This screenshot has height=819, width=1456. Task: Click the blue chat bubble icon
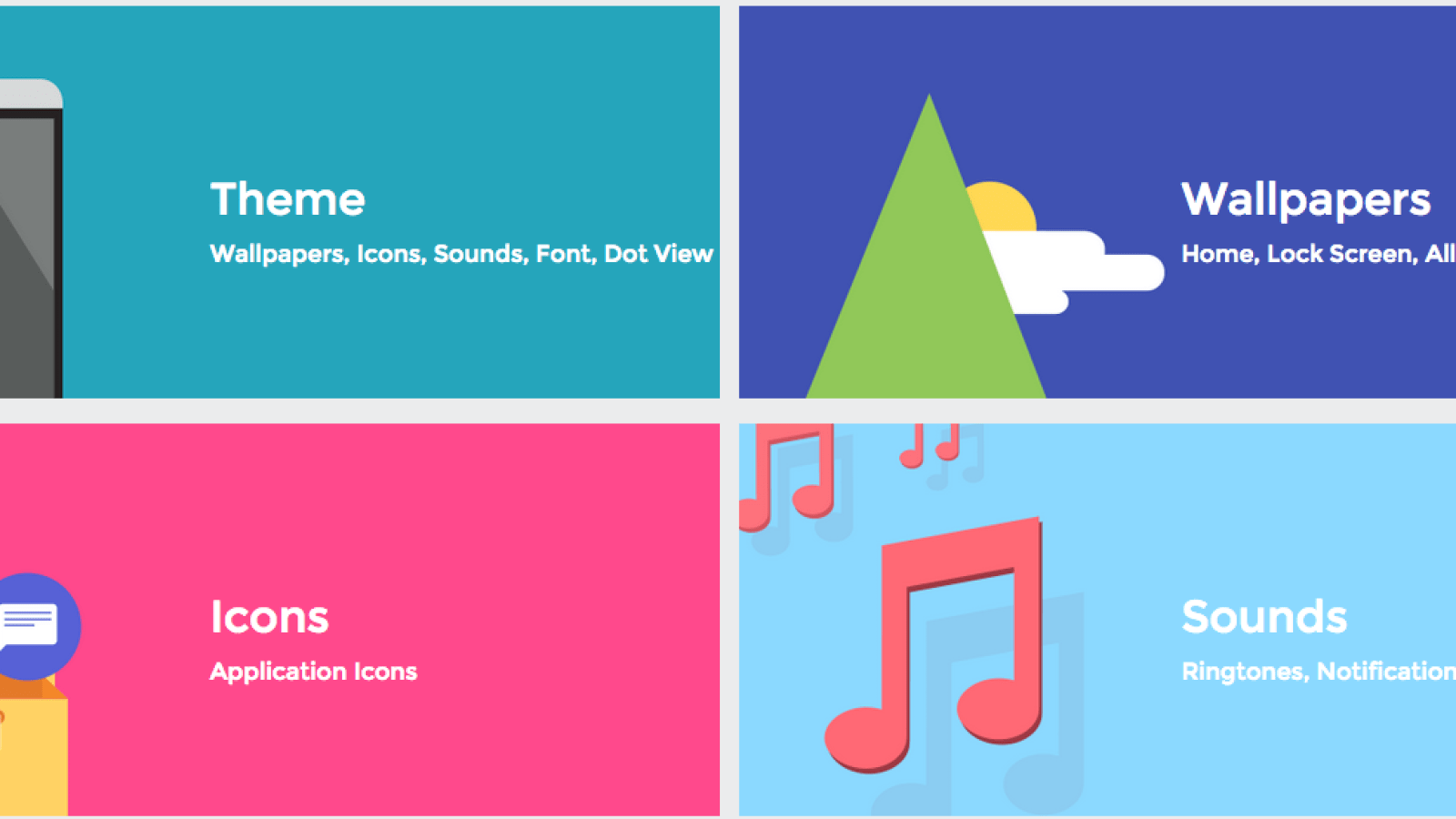click(35, 626)
